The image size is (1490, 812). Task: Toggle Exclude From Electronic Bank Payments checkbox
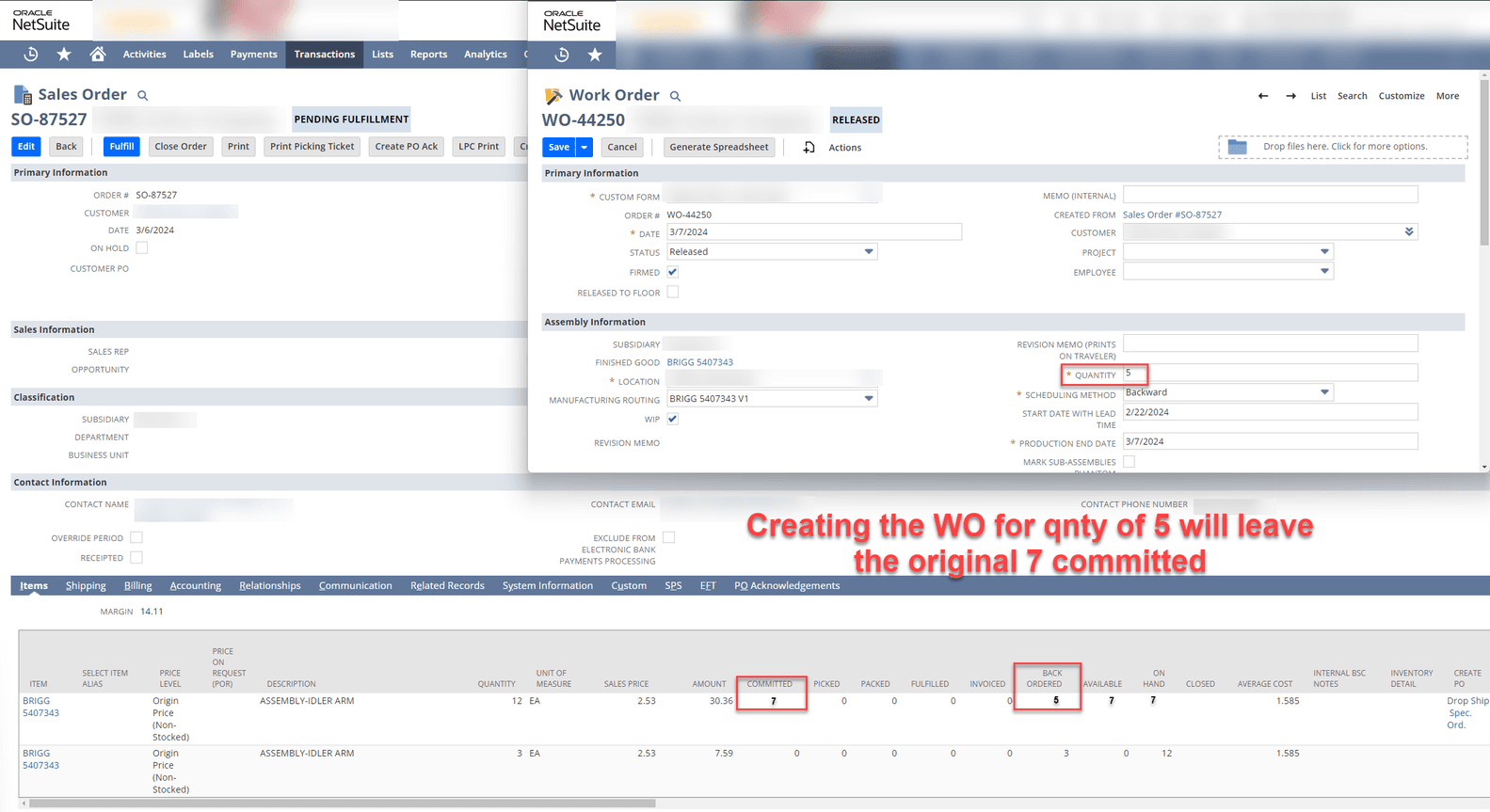(x=669, y=537)
